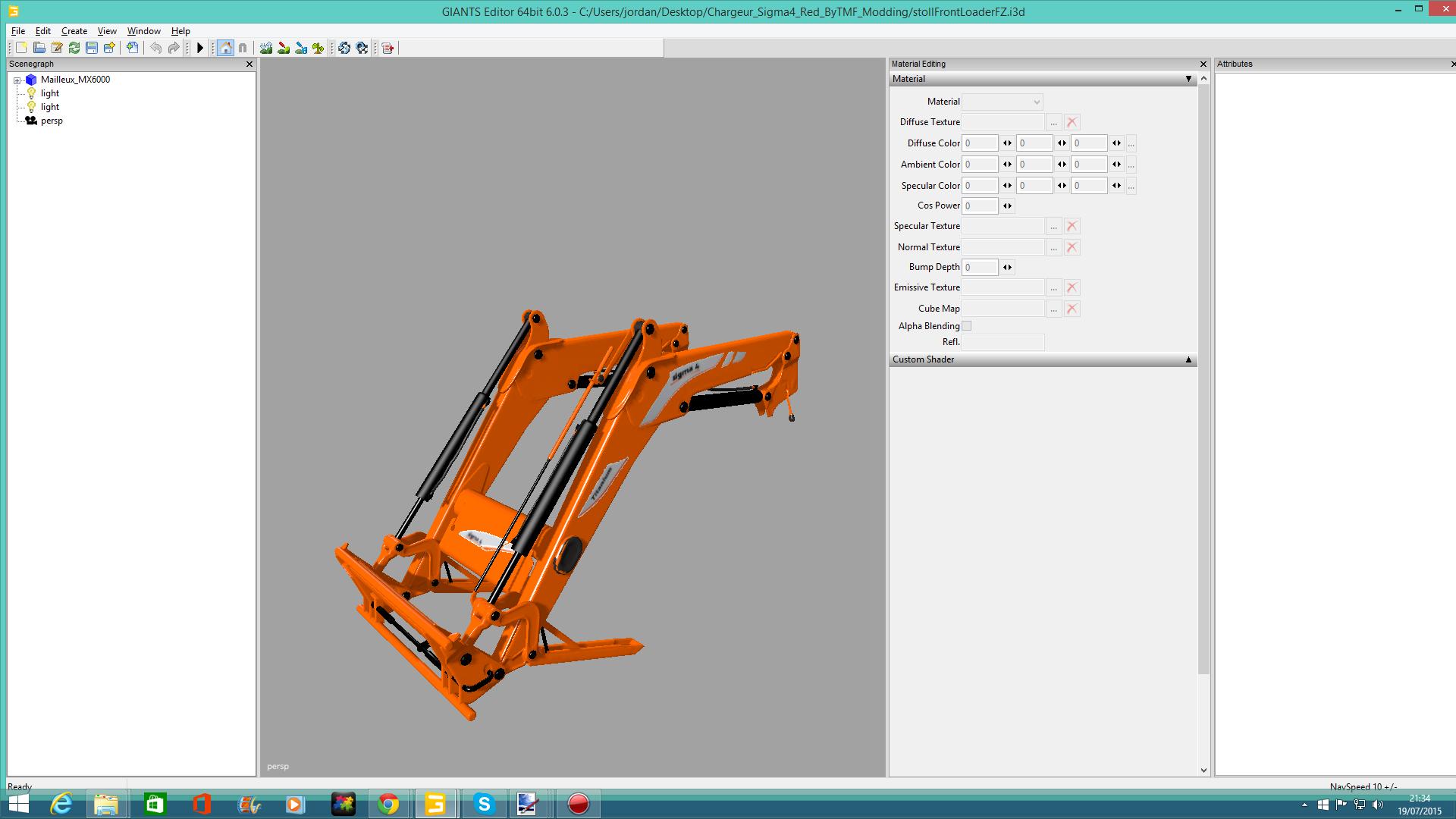Open the Window menu

click(x=143, y=31)
